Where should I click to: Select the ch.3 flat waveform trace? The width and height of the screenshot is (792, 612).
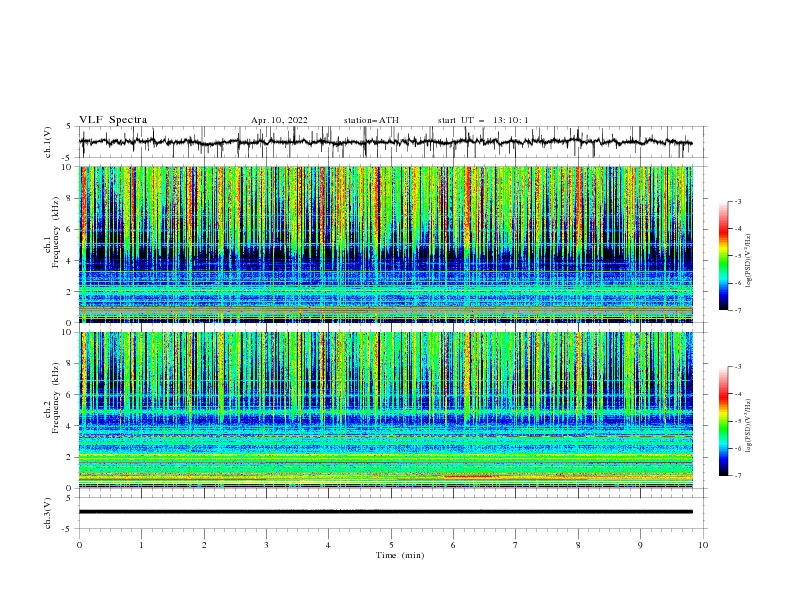(x=385, y=512)
